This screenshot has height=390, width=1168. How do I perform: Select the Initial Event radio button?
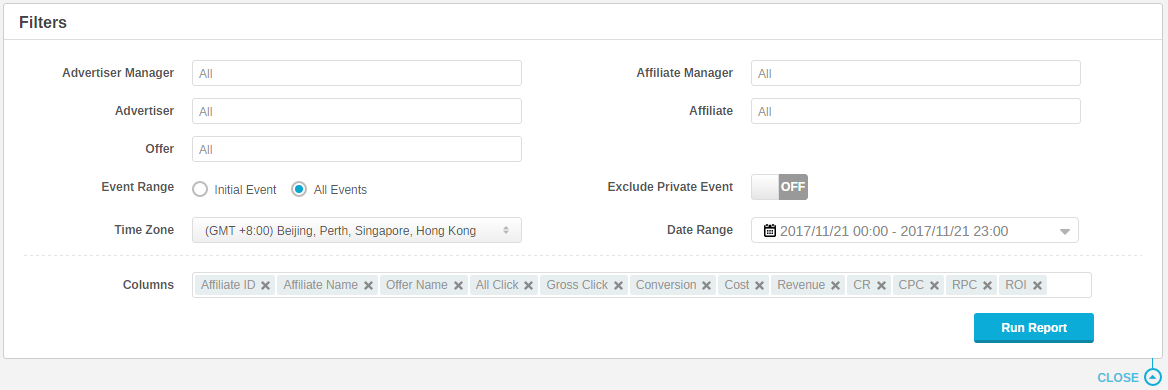(x=199, y=189)
